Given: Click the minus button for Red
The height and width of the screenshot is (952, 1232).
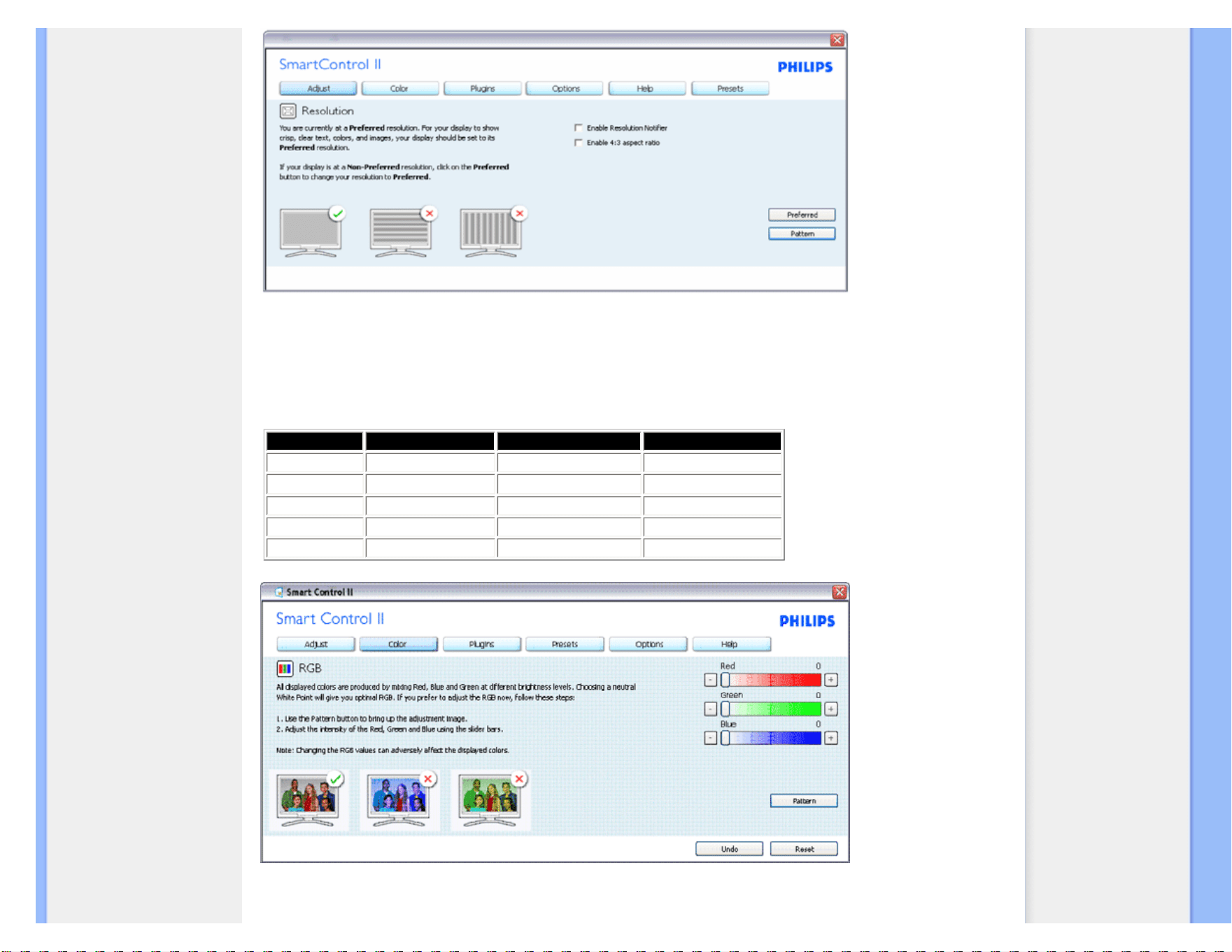Looking at the screenshot, I should [711, 680].
